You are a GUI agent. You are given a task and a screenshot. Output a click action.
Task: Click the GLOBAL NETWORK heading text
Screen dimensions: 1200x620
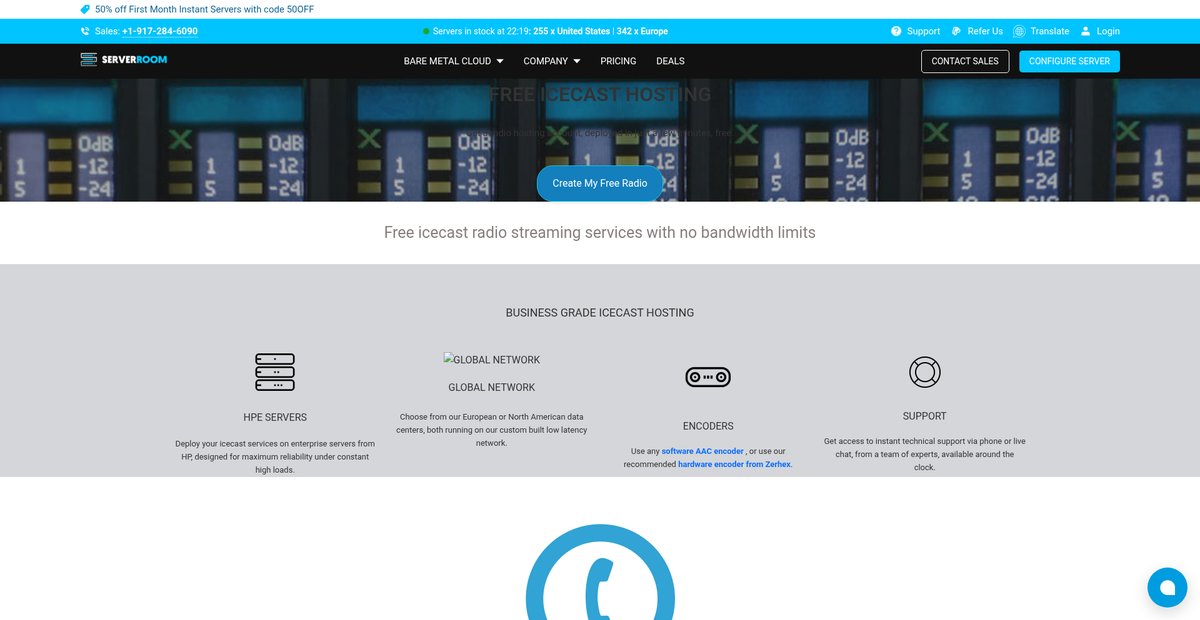coord(491,387)
